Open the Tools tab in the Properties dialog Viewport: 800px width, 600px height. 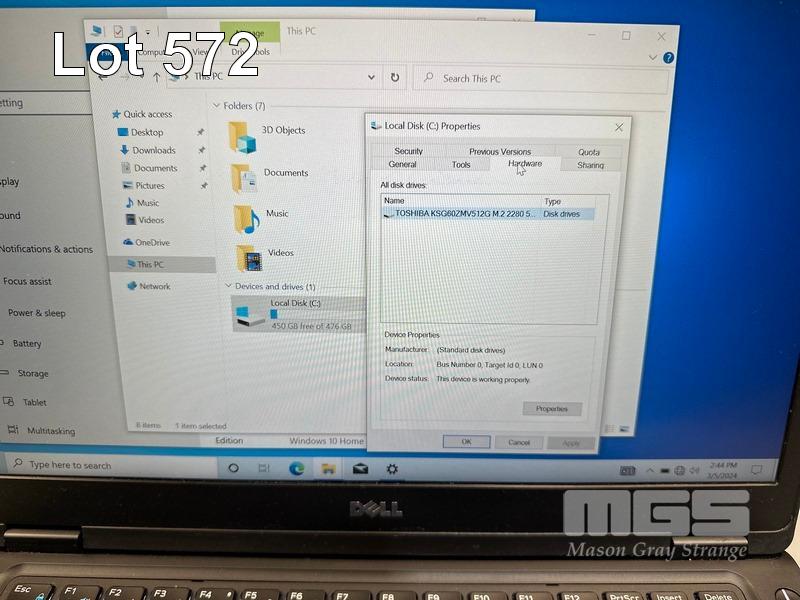460,165
